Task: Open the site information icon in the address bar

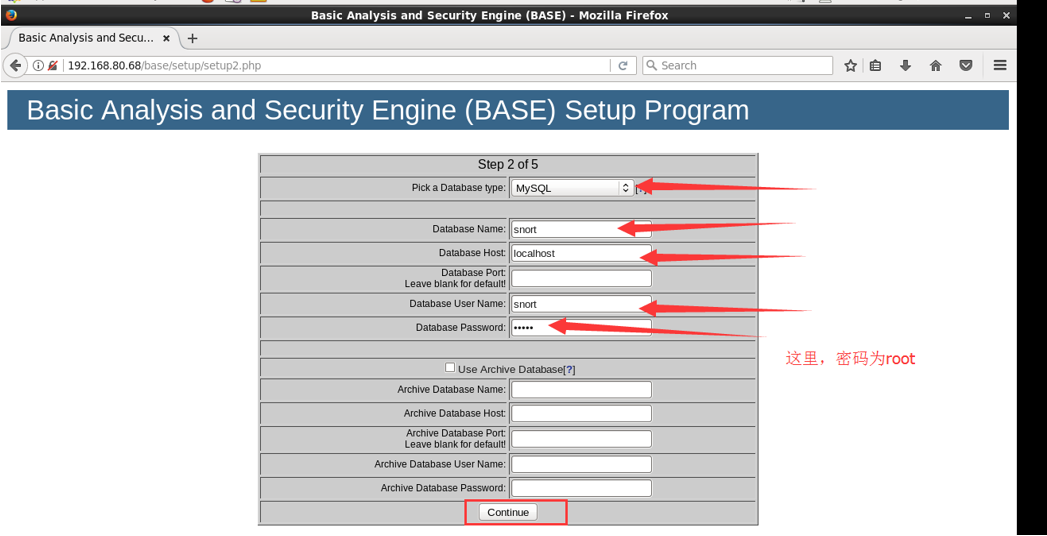Action: point(38,65)
